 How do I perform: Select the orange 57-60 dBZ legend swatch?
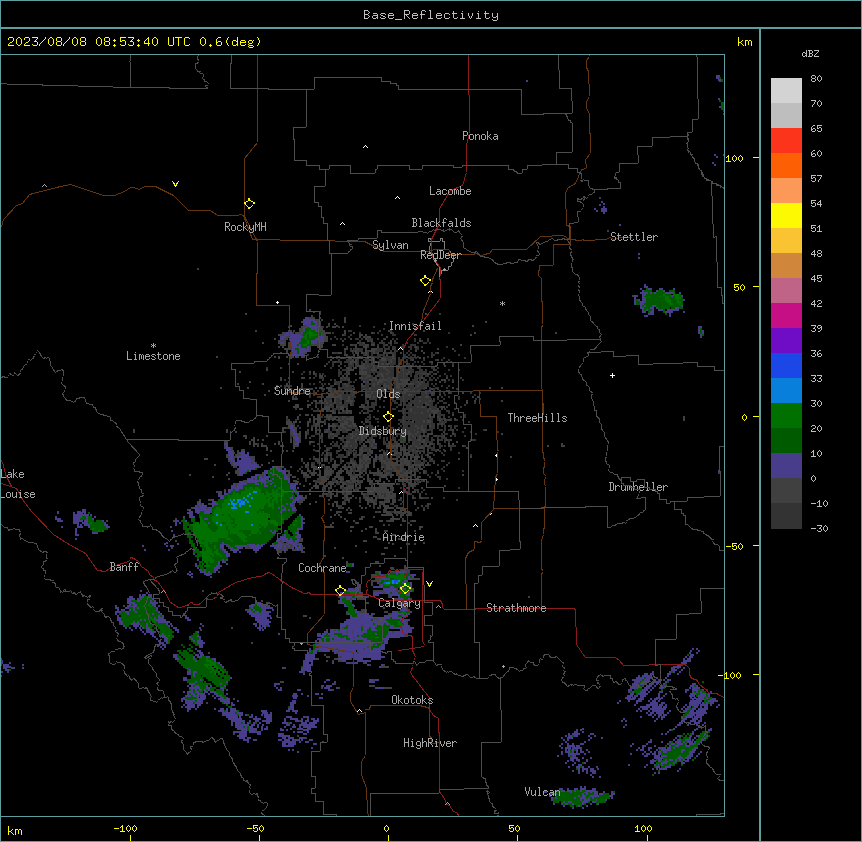(786, 165)
